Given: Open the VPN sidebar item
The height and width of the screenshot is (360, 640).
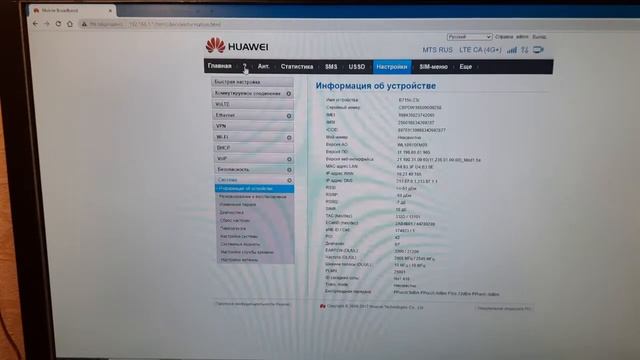Looking at the screenshot, I should [253, 126].
